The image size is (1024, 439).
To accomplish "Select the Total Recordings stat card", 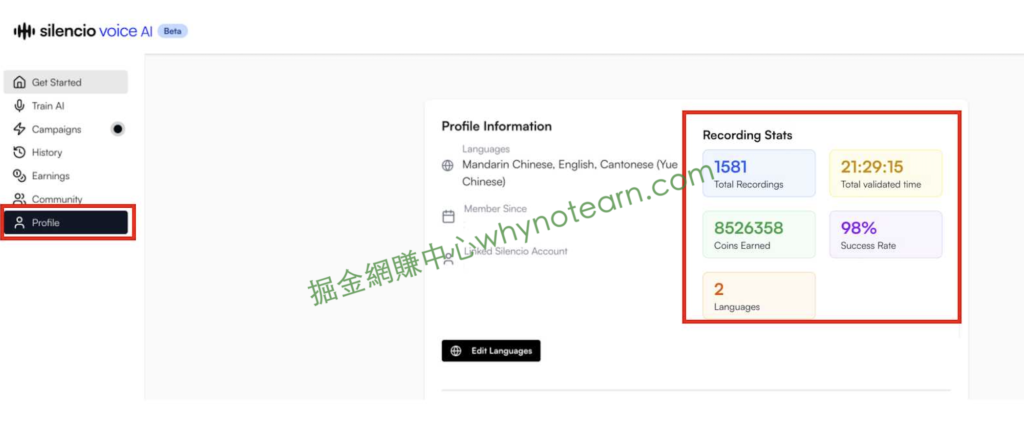I will tap(759, 173).
